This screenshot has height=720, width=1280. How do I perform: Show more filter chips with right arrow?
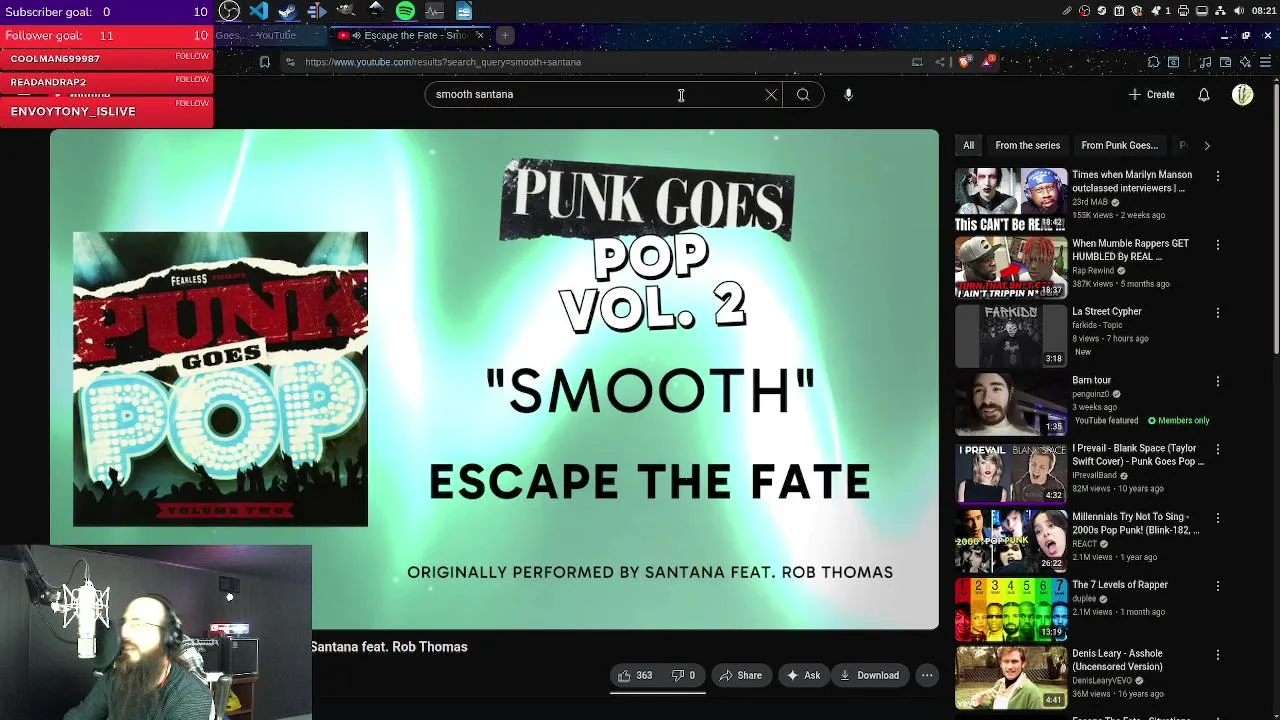[1207, 146]
